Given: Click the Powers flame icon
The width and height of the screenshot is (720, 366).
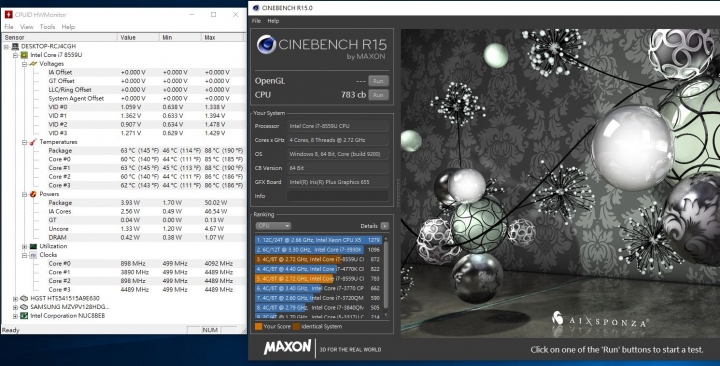Looking at the screenshot, I should (33, 194).
